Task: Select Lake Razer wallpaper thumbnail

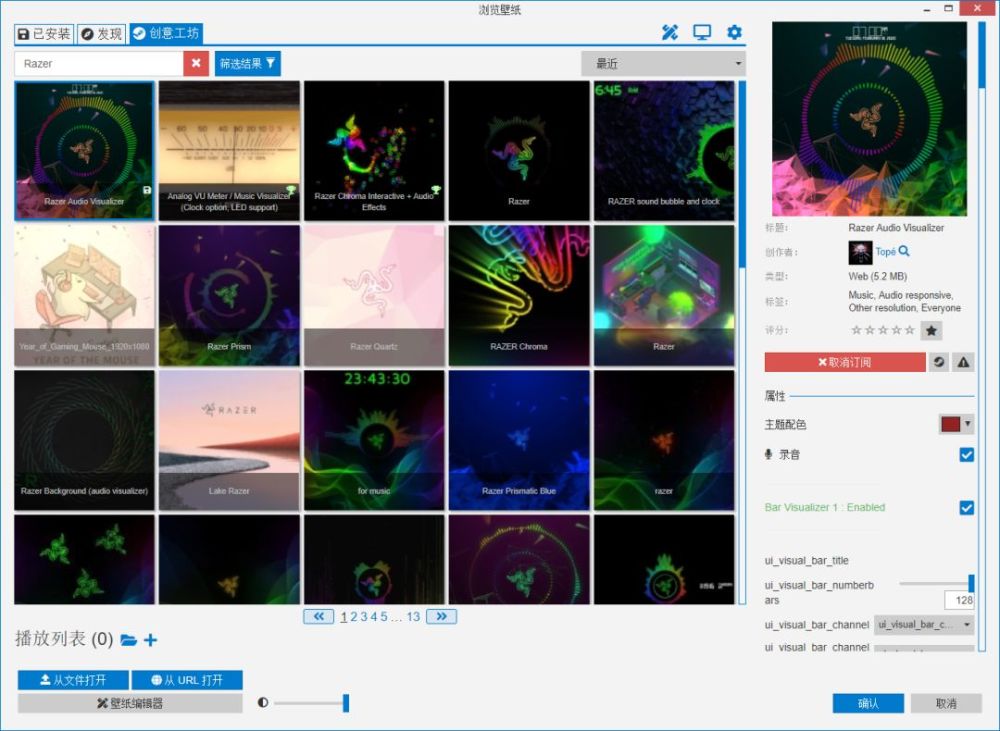Action: tap(229, 440)
